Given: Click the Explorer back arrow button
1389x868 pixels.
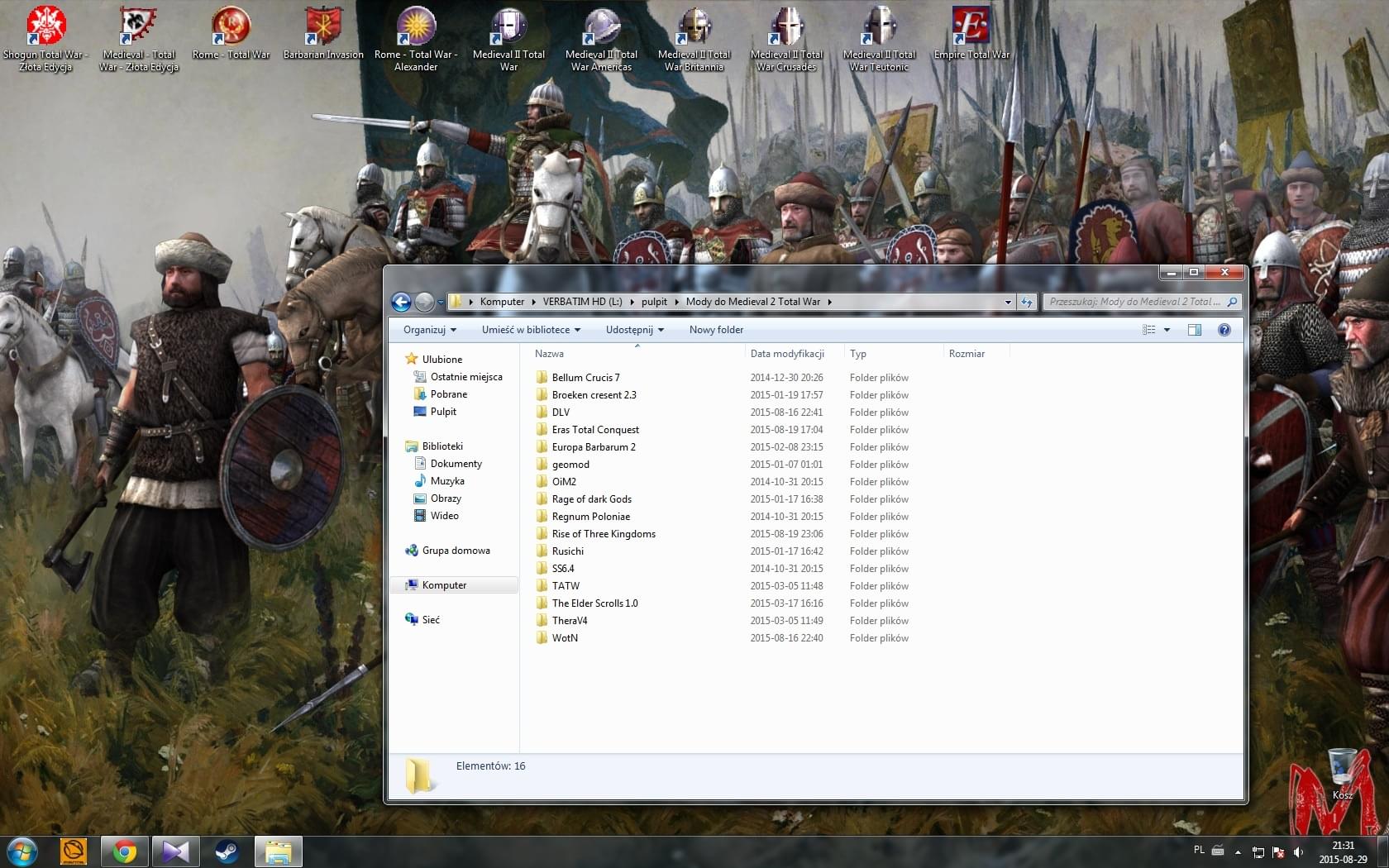Looking at the screenshot, I should click(401, 303).
